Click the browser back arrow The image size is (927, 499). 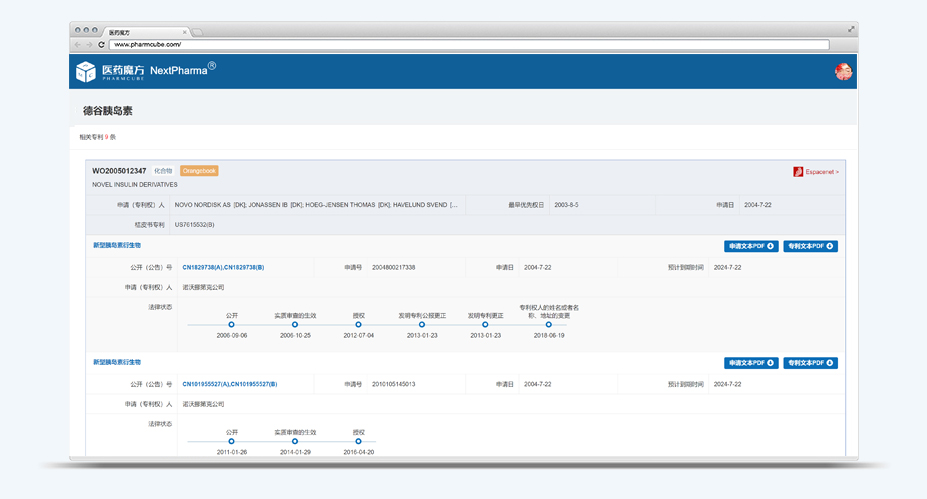(77, 44)
